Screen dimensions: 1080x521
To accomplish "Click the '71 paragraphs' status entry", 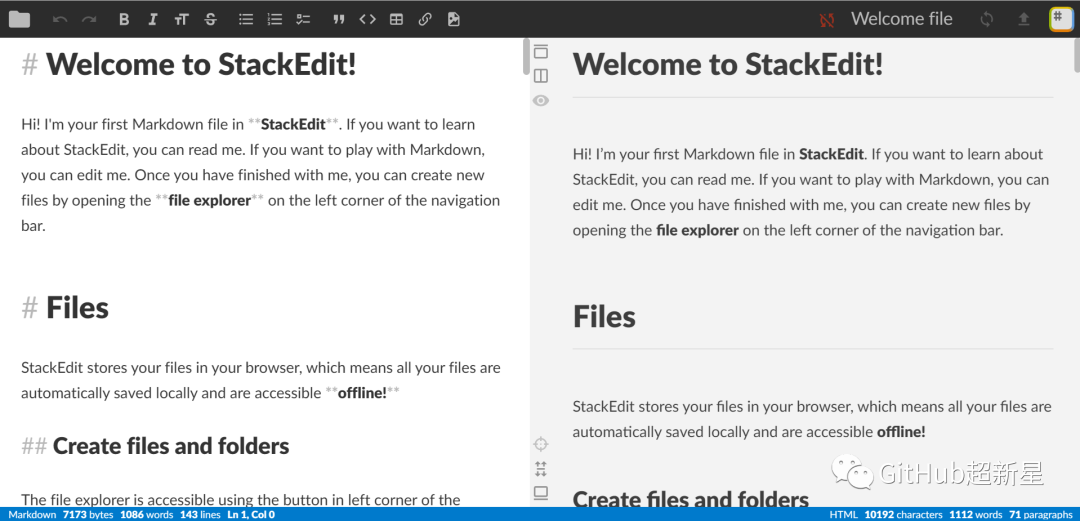I will coord(1039,515).
